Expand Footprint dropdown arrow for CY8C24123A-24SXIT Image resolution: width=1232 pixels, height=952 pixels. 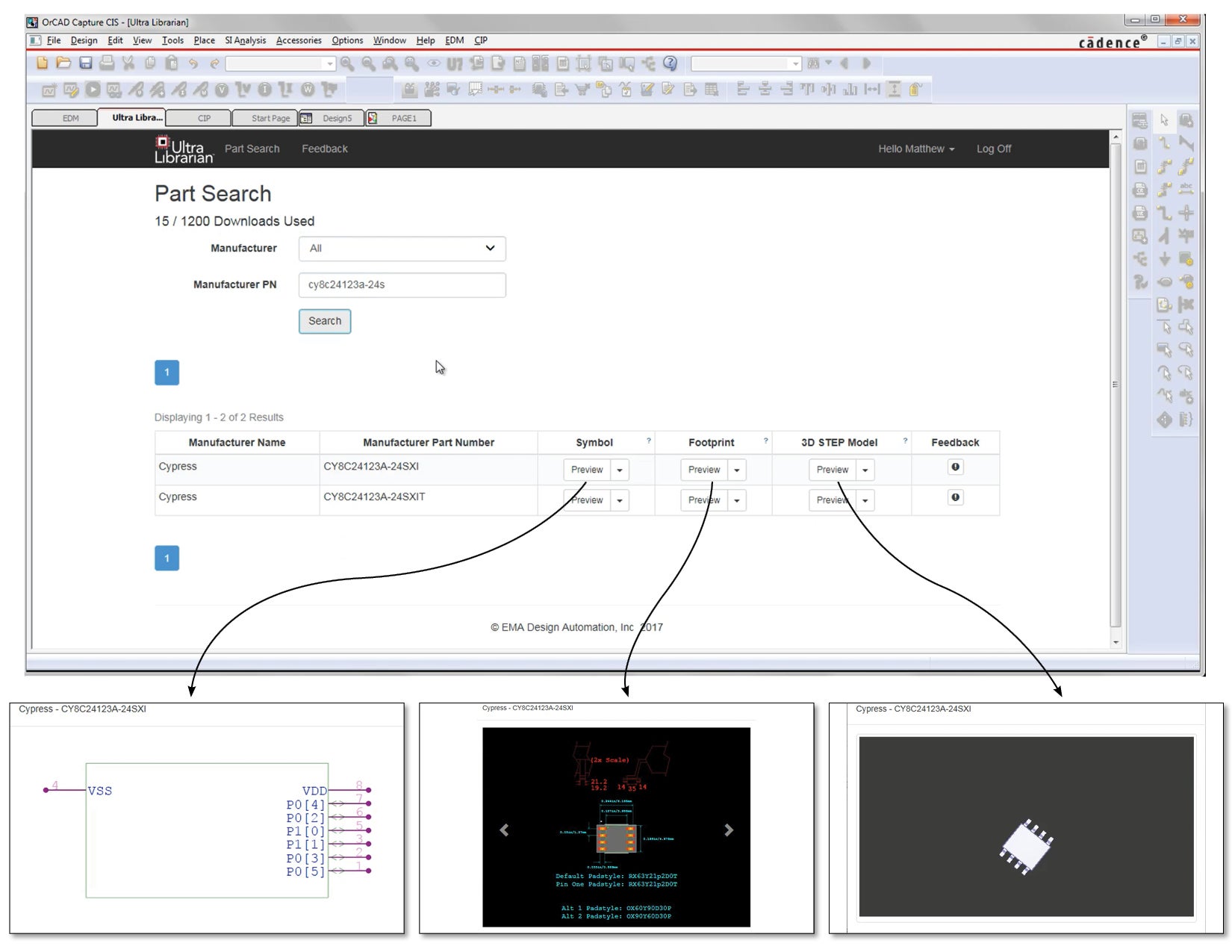737,500
